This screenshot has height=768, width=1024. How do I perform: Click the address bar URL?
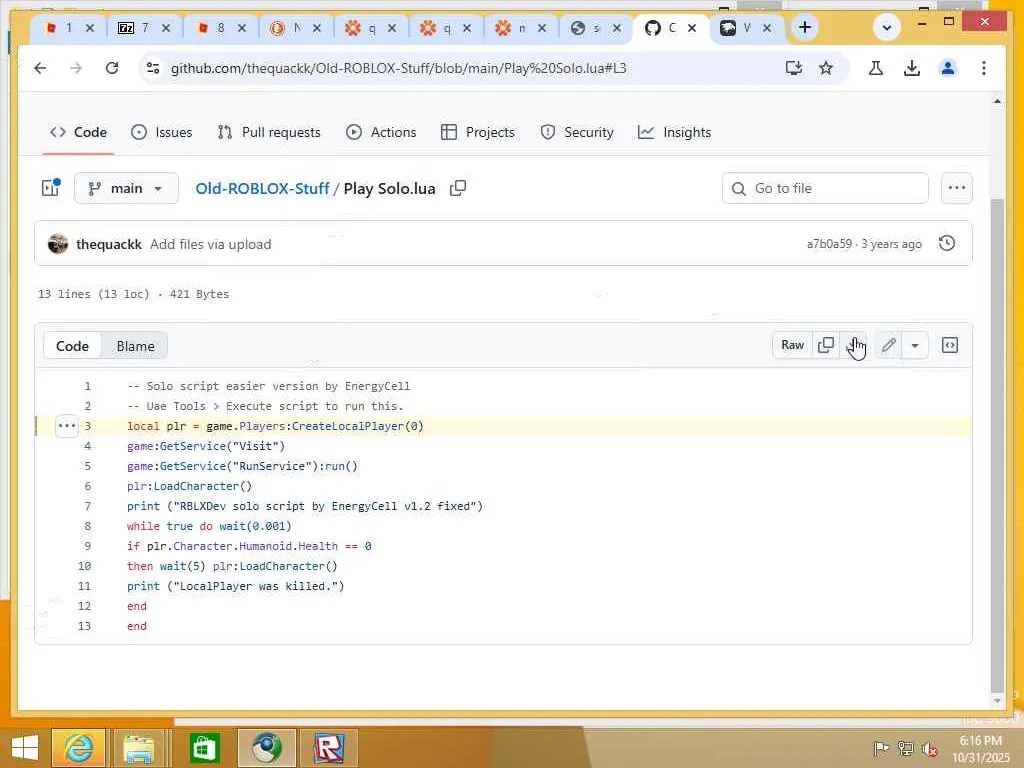(398, 68)
